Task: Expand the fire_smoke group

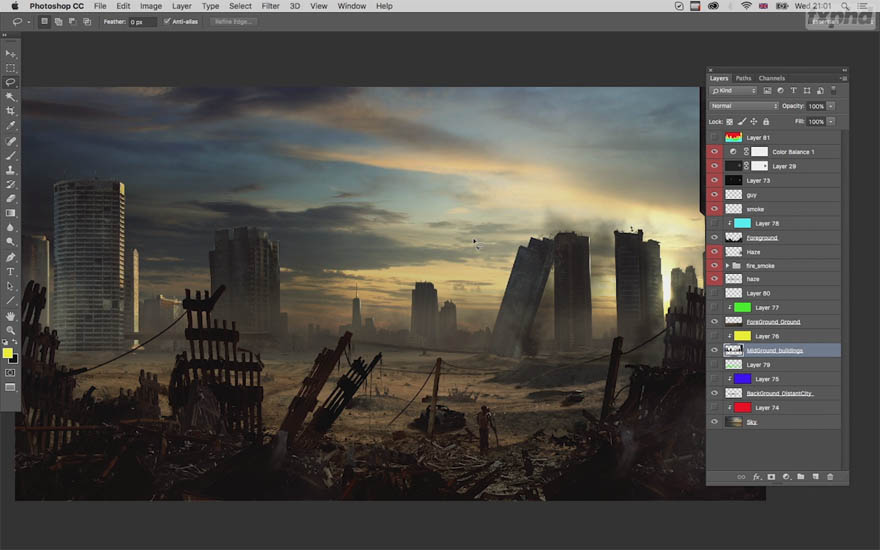Action: pyautogui.click(x=727, y=265)
